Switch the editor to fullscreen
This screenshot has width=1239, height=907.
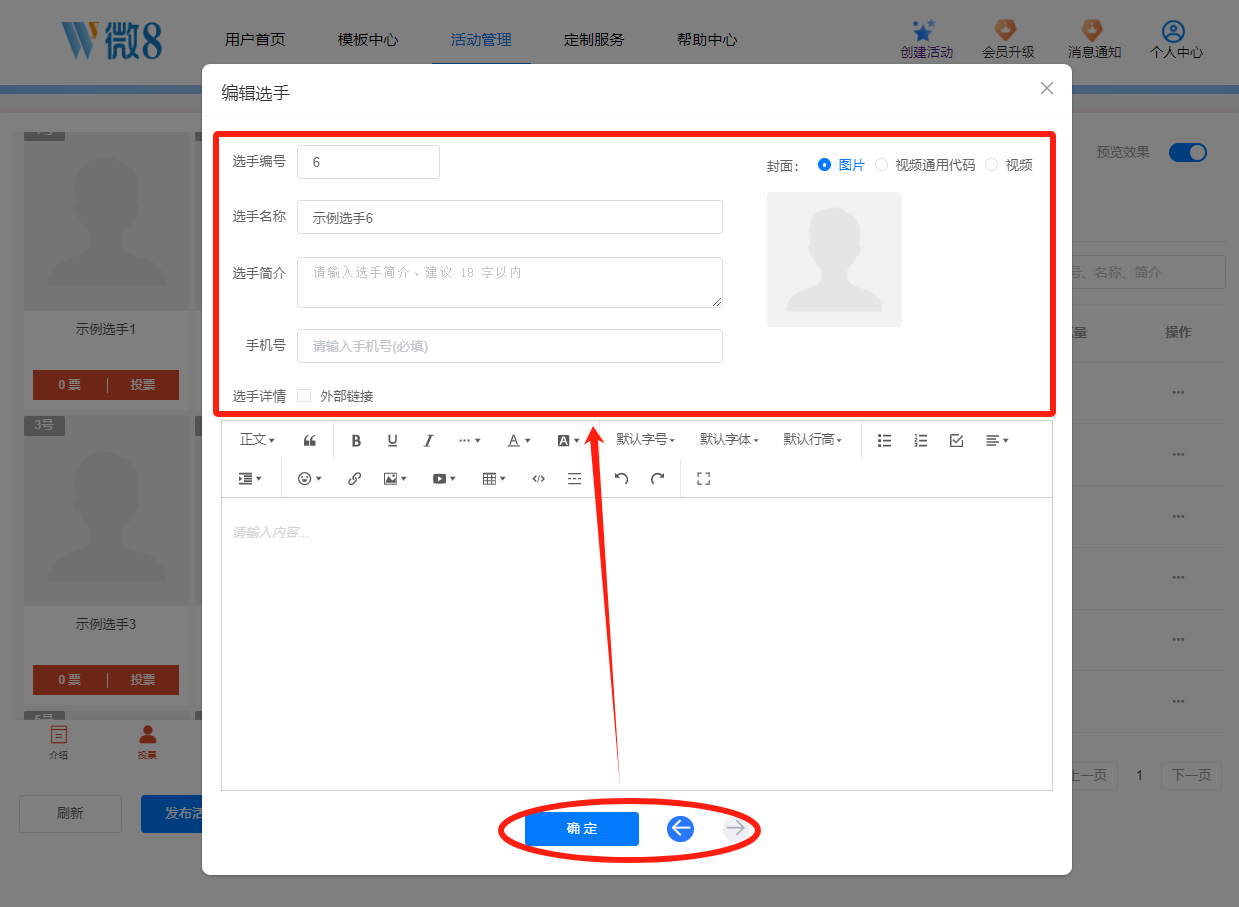(x=703, y=479)
